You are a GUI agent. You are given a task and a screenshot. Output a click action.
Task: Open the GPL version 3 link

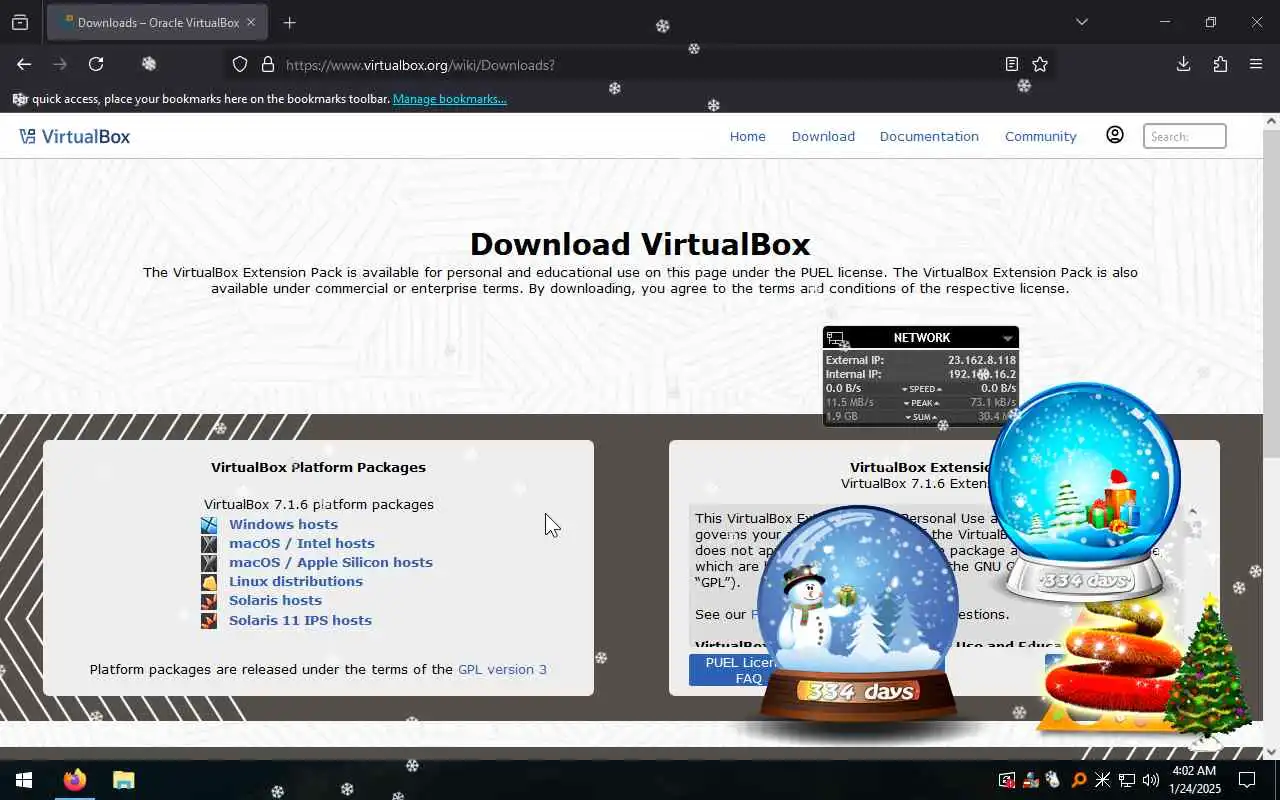tap(502, 669)
